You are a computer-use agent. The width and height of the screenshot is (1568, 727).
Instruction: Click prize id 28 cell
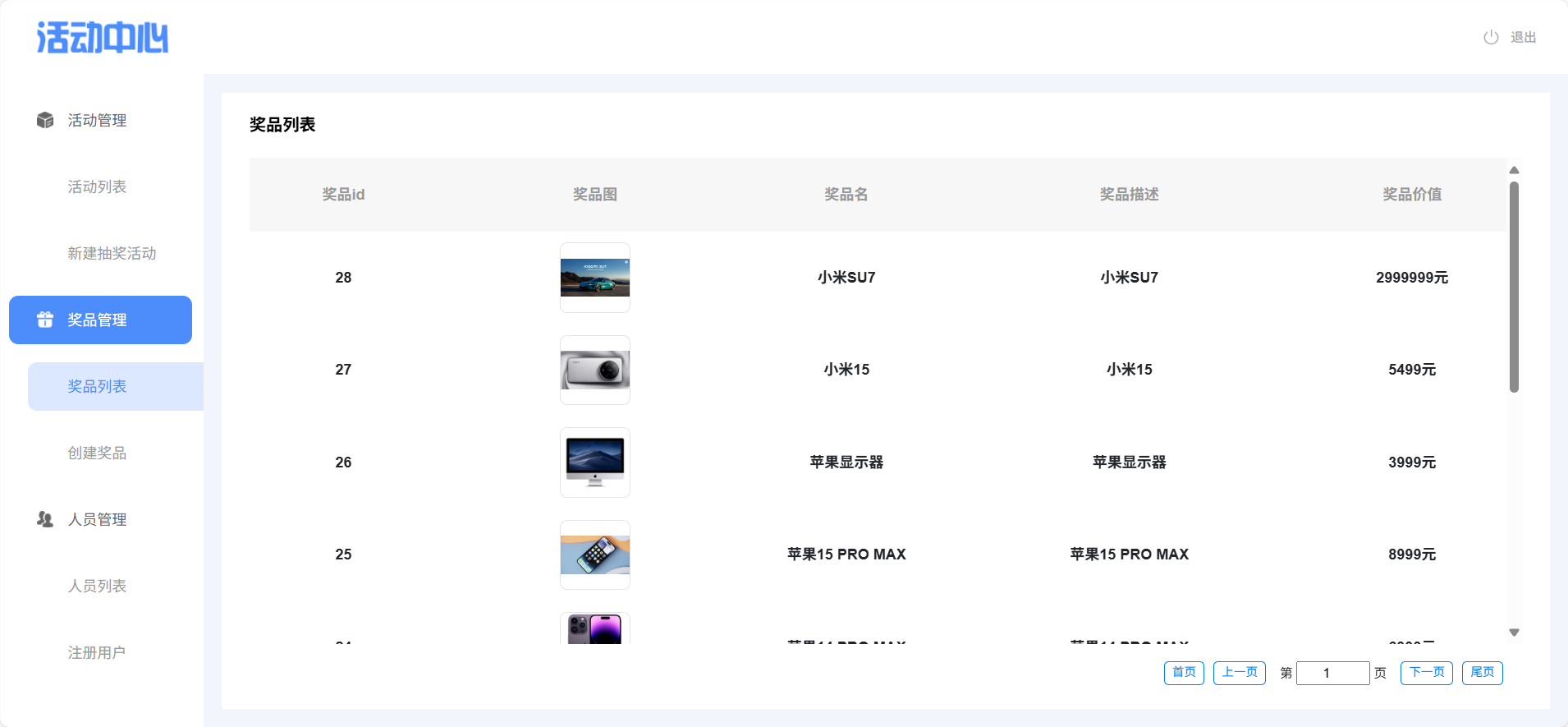(343, 278)
